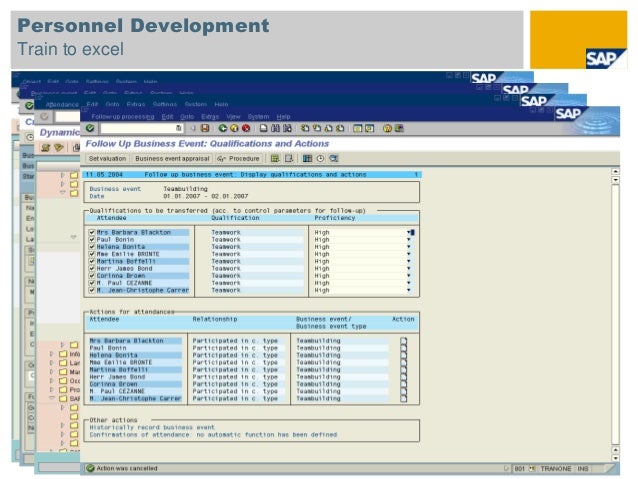
Task: Check Action box for Mrs Barbara Blackton
Action: [403, 341]
